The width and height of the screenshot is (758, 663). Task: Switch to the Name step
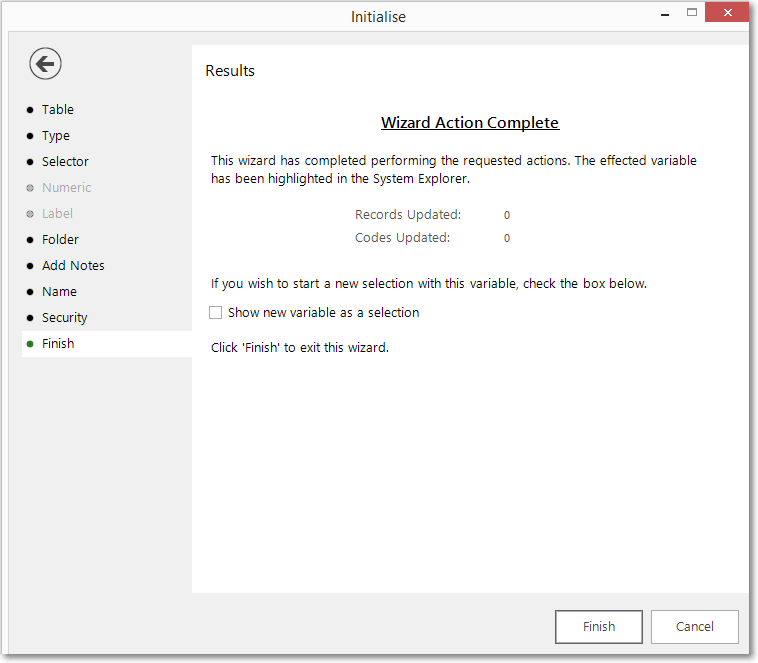tap(59, 292)
